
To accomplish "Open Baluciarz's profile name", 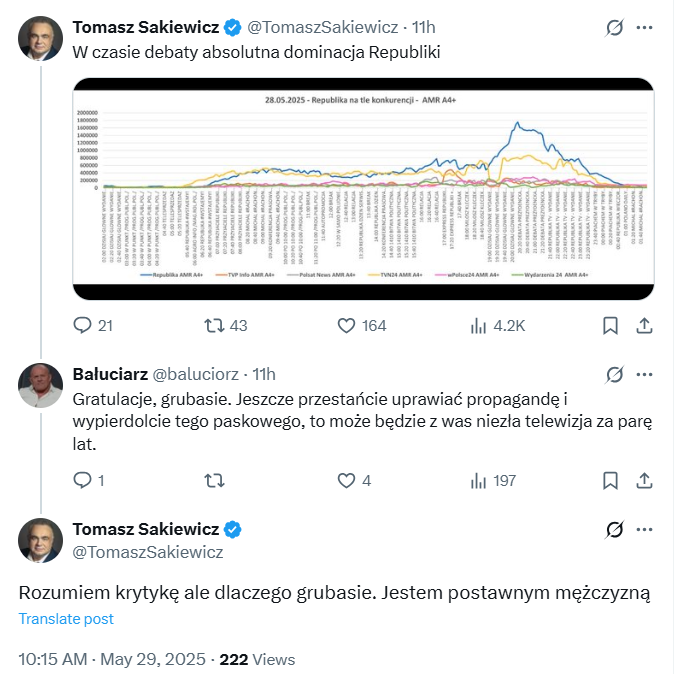I will 109,374.
